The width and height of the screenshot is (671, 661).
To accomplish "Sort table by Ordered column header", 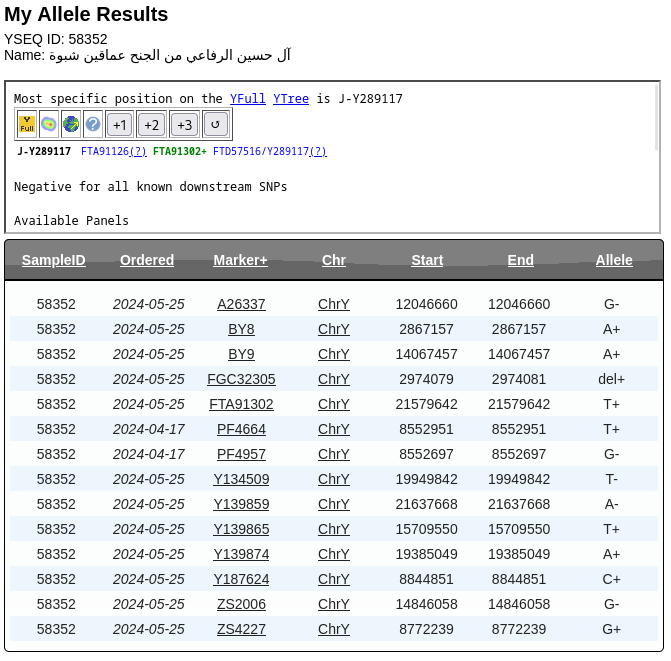I will [147, 260].
